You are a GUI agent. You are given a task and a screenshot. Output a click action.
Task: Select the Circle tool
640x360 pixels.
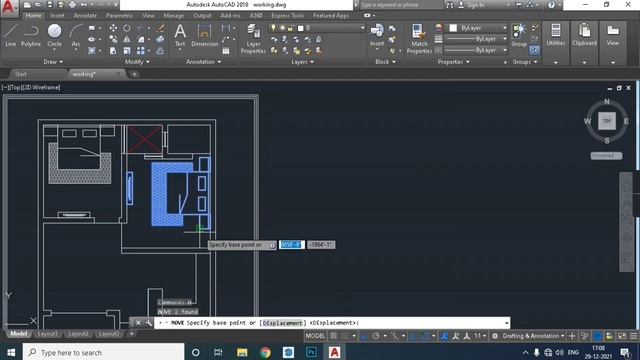click(x=54, y=35)
